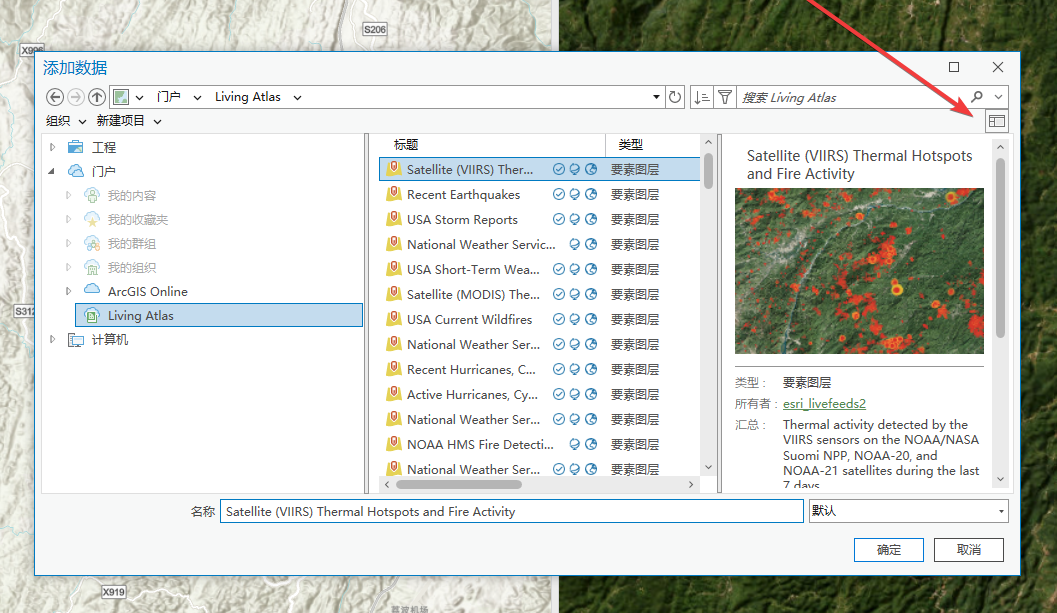This screenshot has height=613, width=1057.
Task: Open the esri_livefeeds2 owner link
Action: (824, 403)
